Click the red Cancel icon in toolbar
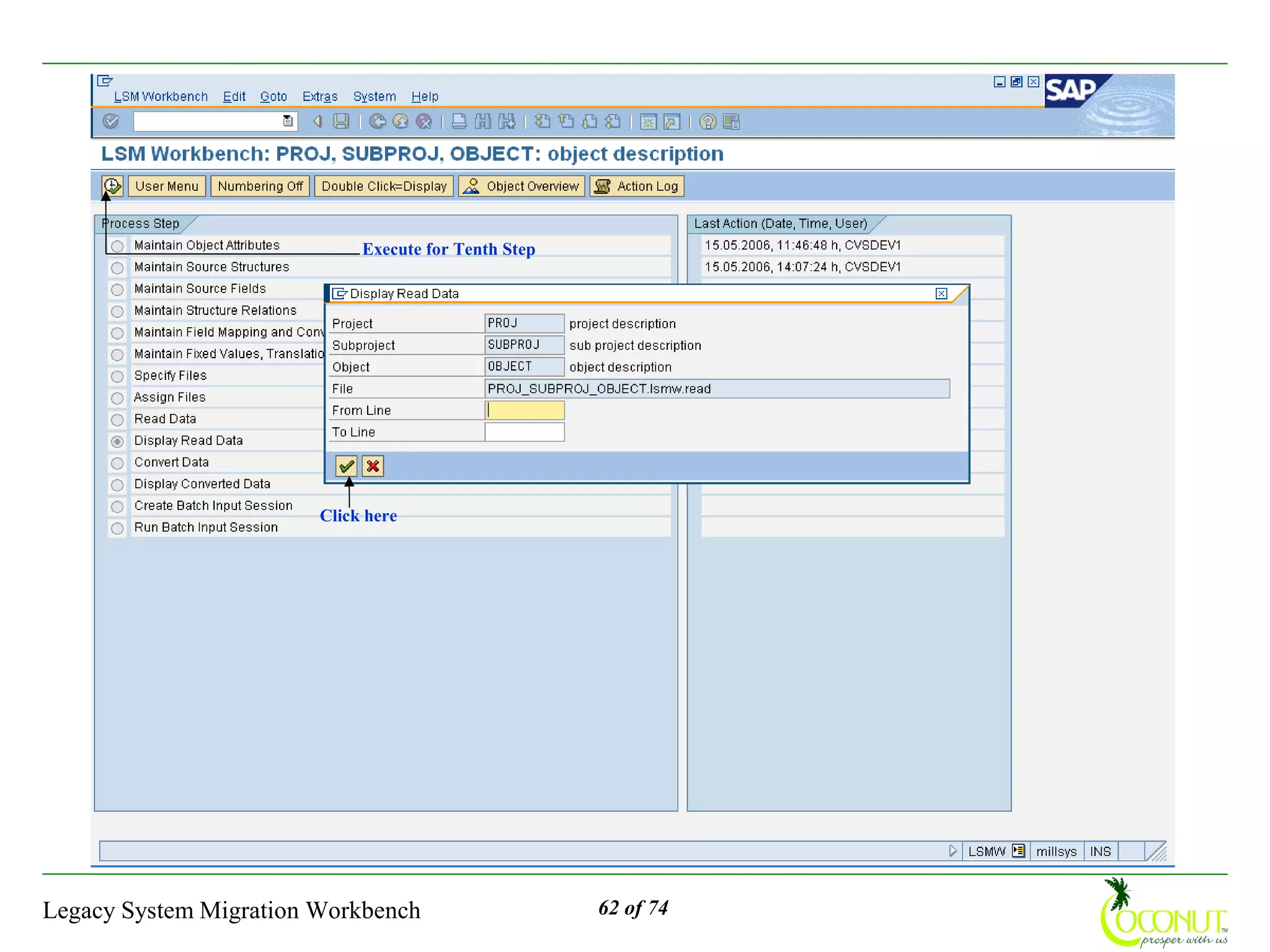 (424, 121)
